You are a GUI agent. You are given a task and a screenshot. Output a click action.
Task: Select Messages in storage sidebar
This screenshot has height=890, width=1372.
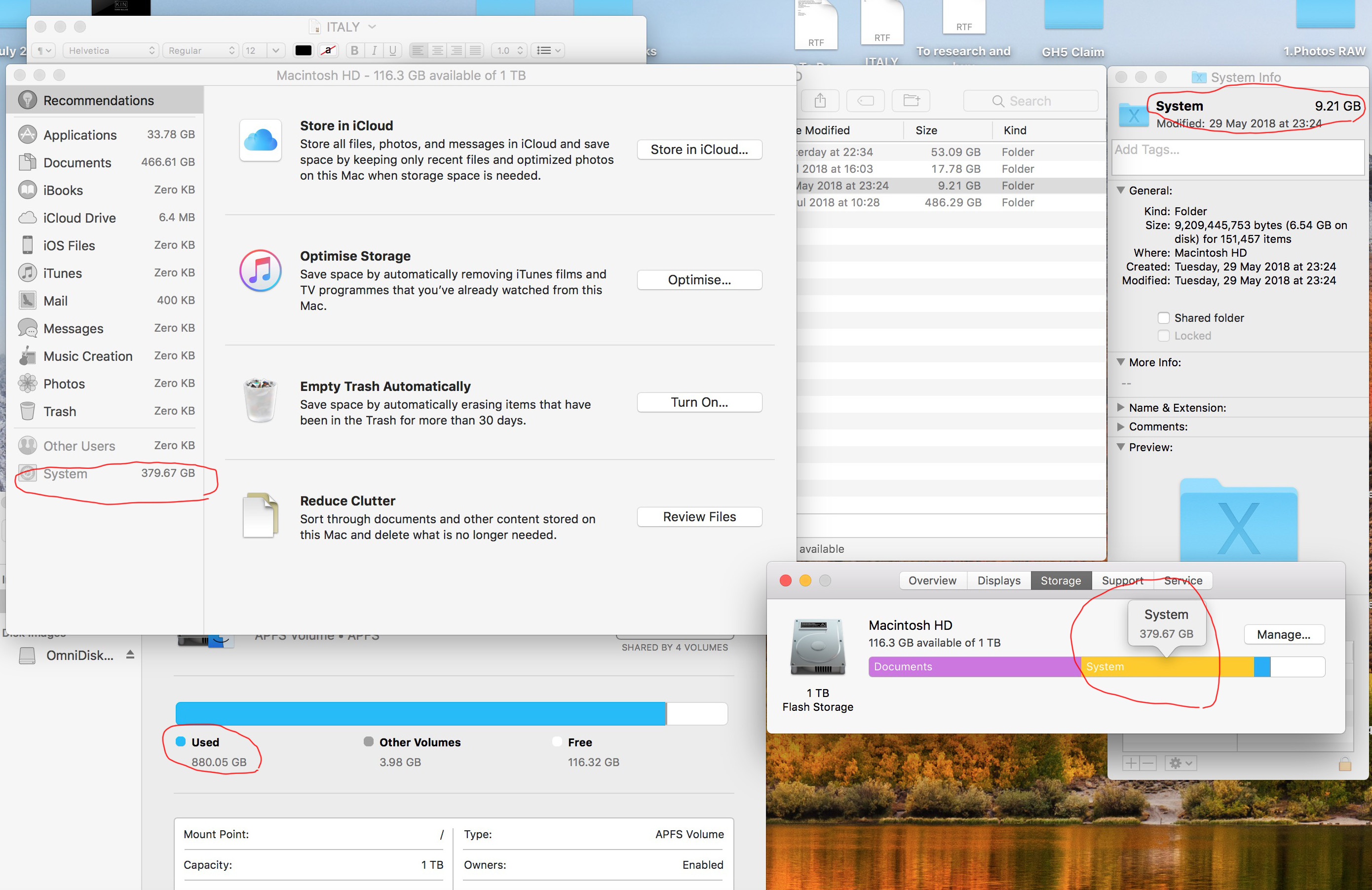106,329
